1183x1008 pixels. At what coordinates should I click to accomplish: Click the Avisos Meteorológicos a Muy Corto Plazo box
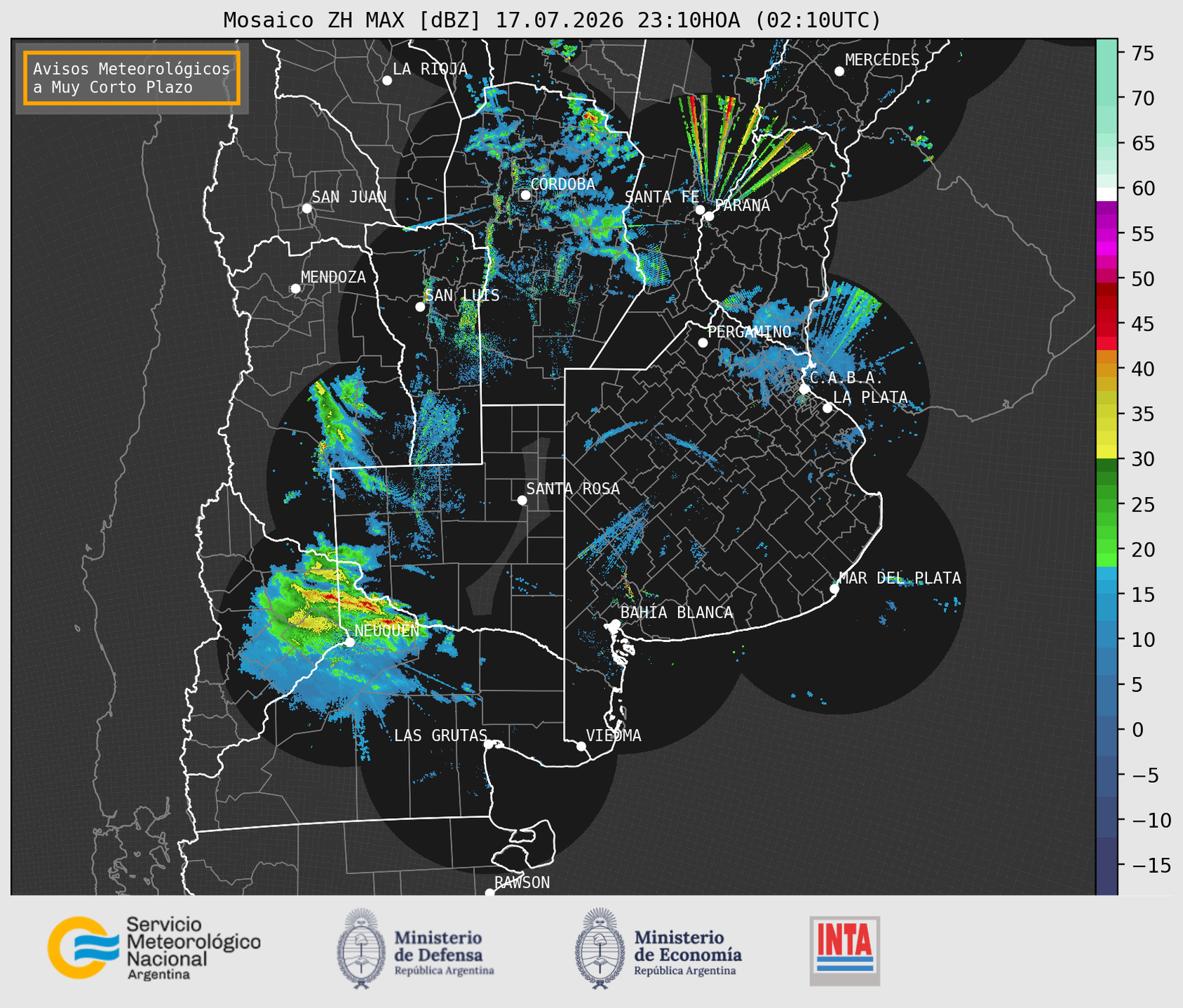coord(132,78)
